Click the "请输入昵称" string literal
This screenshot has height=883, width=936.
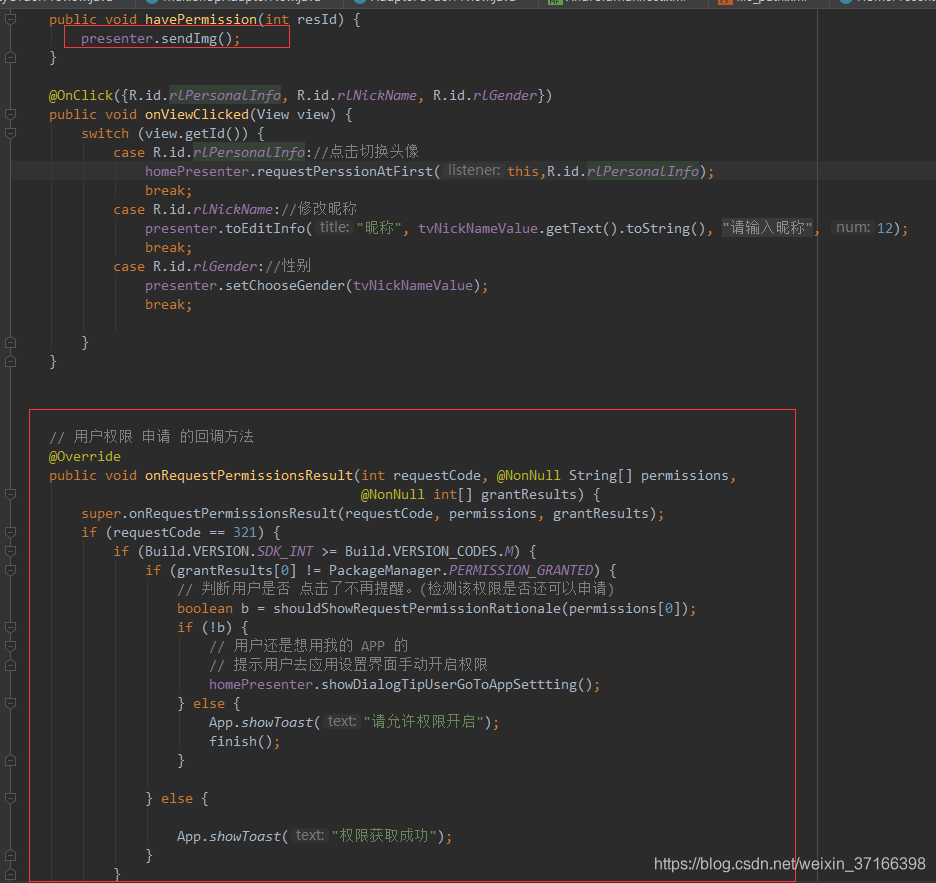pyautogui.click(x=768, y=228)
